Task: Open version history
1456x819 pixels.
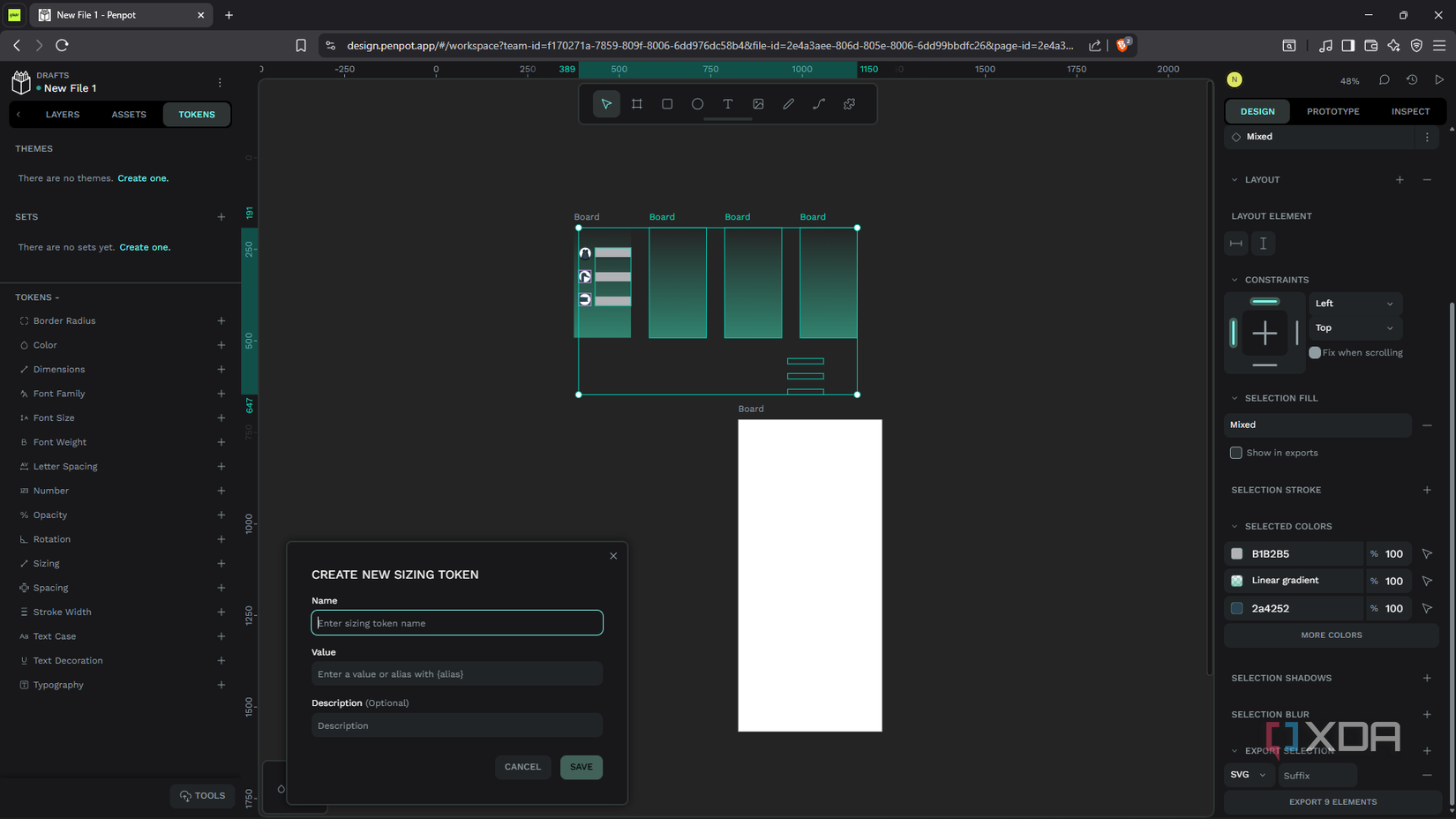Action: [x=1412, y=80]
